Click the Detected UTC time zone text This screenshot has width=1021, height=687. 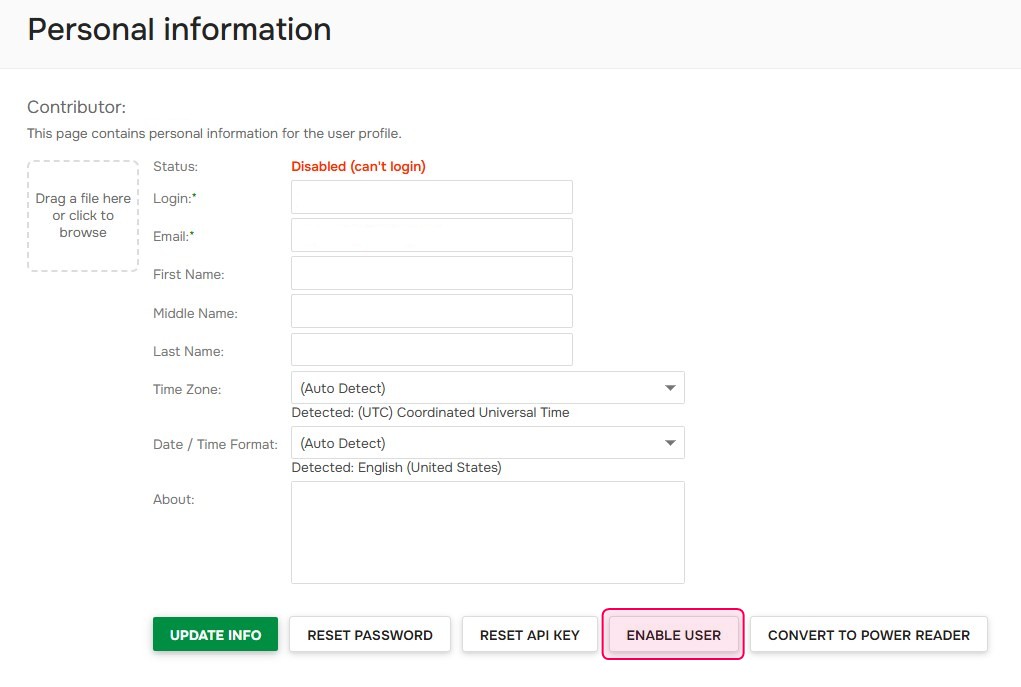(x=430, y=412)
